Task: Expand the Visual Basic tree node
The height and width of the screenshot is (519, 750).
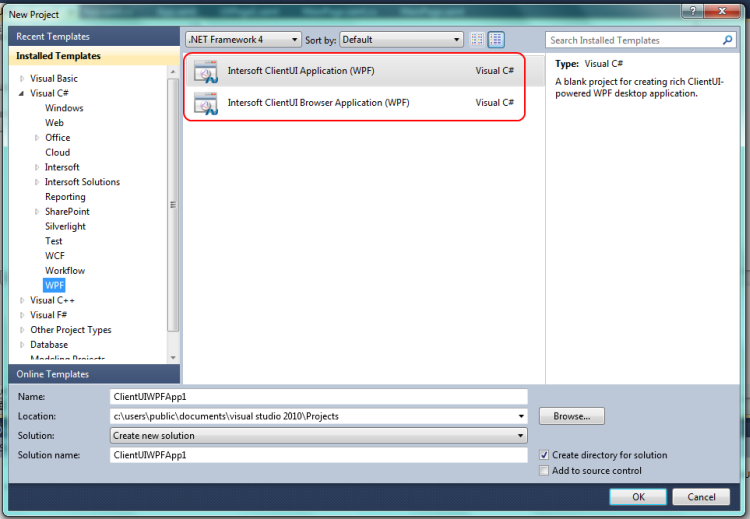Action: point(22,78)
